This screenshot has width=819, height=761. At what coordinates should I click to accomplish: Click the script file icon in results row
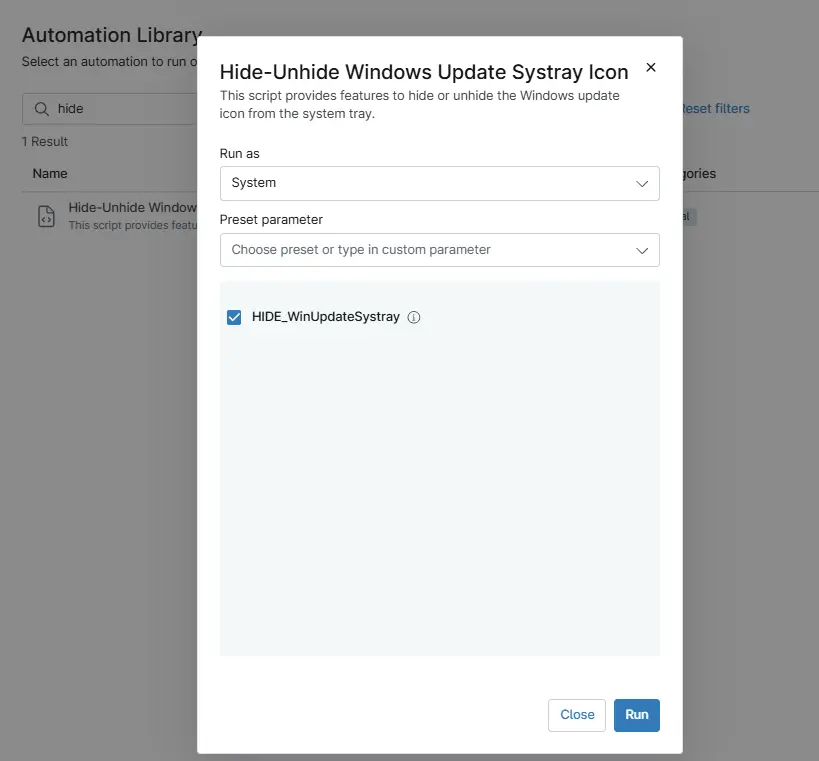[46, 216]
